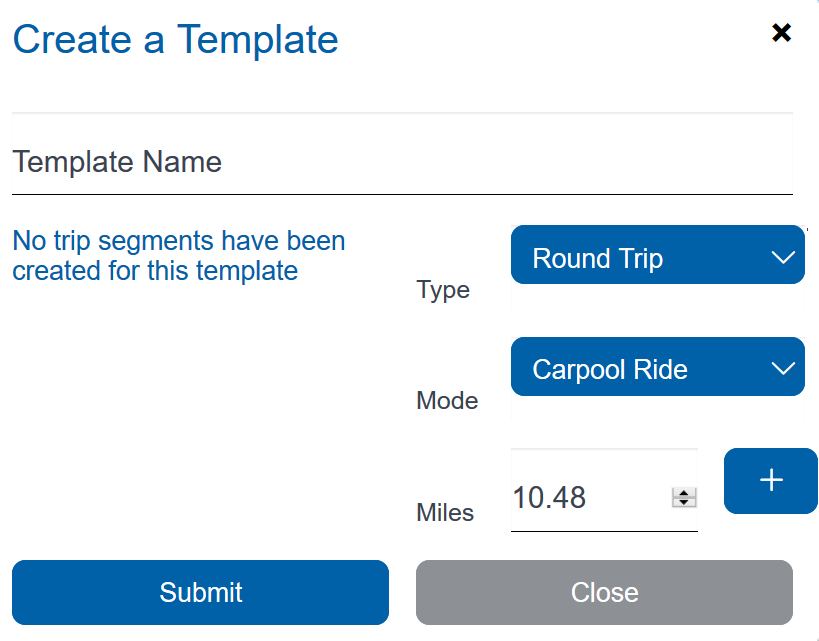This screenshot has width=819, height=641.
Task: Click the Create a Template heading
Action: 175,40
